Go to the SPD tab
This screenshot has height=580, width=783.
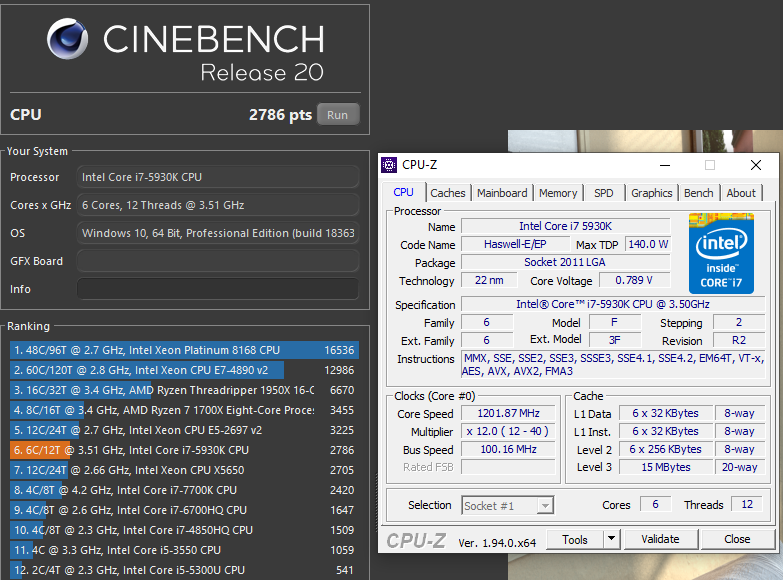(604, 193)
